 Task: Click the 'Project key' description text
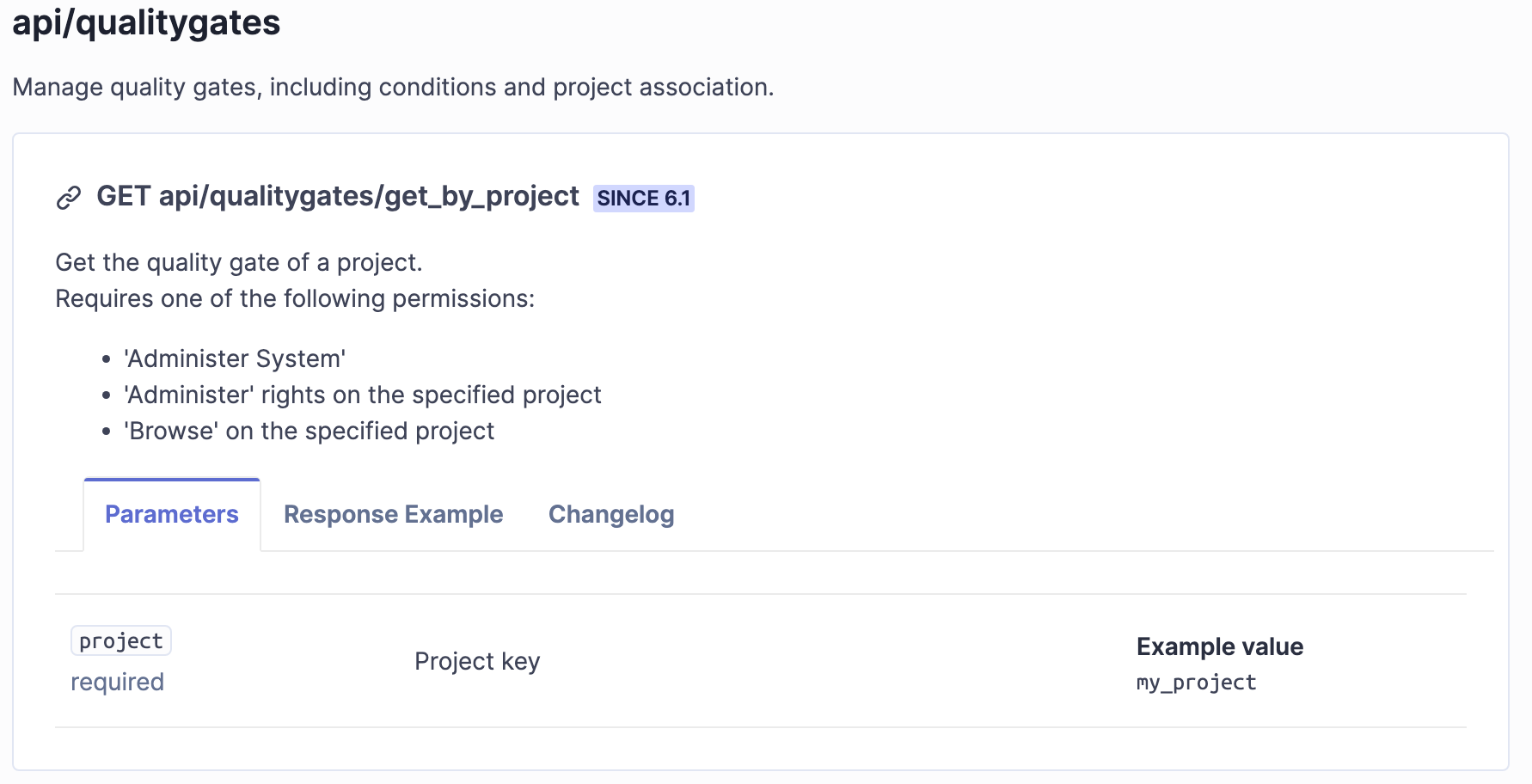point(477,661)
